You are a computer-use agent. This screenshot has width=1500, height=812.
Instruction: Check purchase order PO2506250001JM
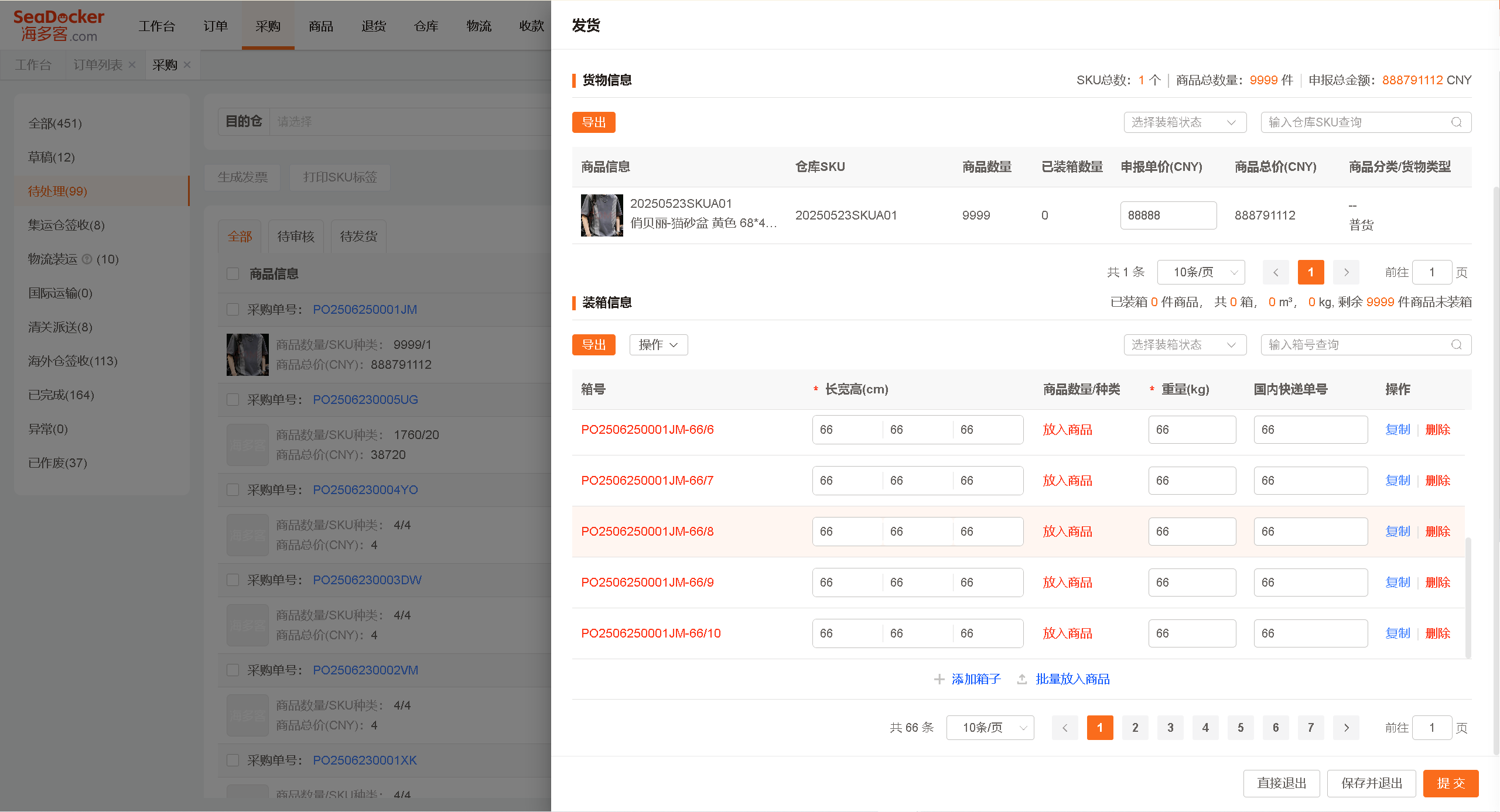click(x=233, y=309)
